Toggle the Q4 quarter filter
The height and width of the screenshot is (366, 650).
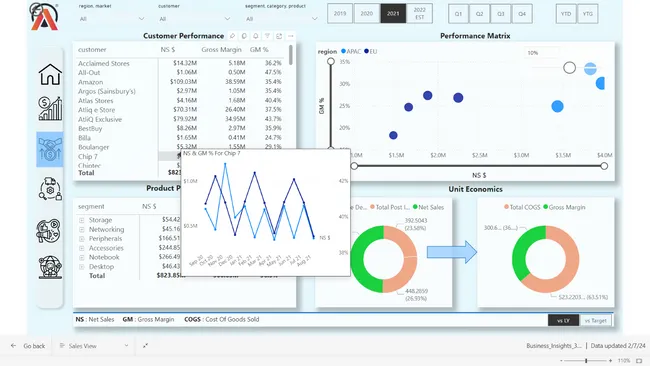(522, 14)
